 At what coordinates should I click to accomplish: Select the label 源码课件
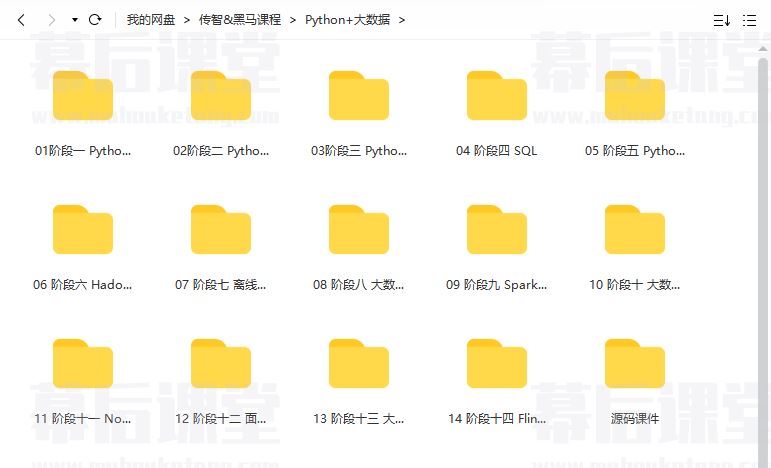pos(635,418)
